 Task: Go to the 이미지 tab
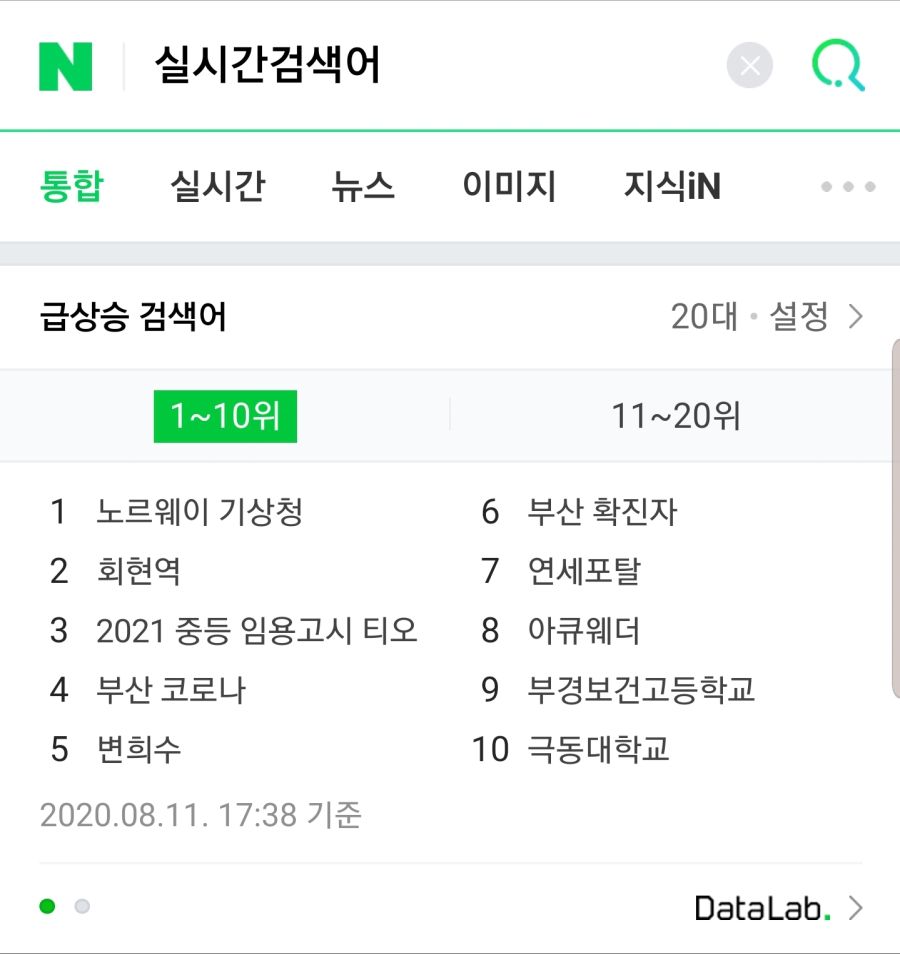point(509,186)
